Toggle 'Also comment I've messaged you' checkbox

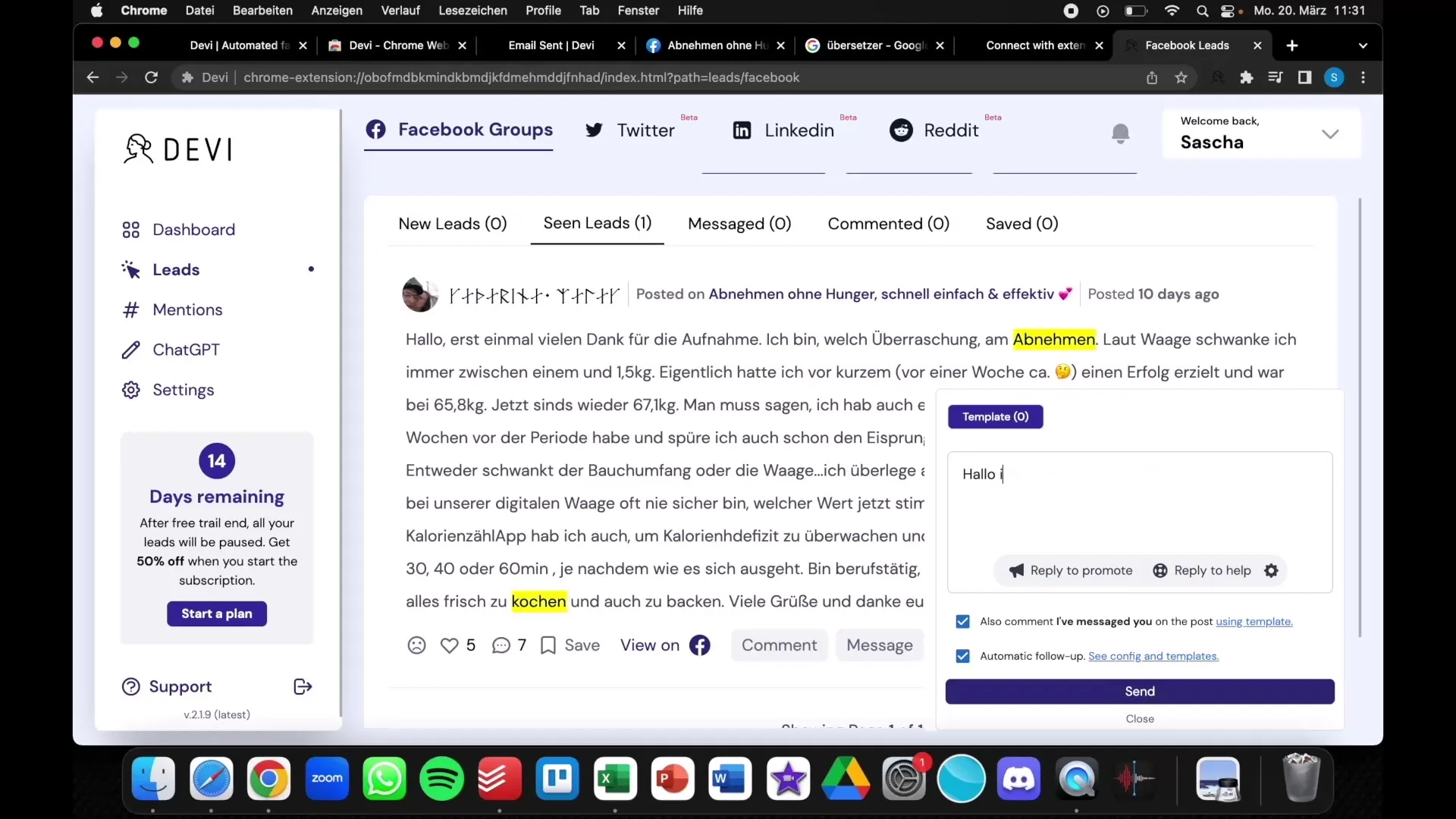coord(962,621)
